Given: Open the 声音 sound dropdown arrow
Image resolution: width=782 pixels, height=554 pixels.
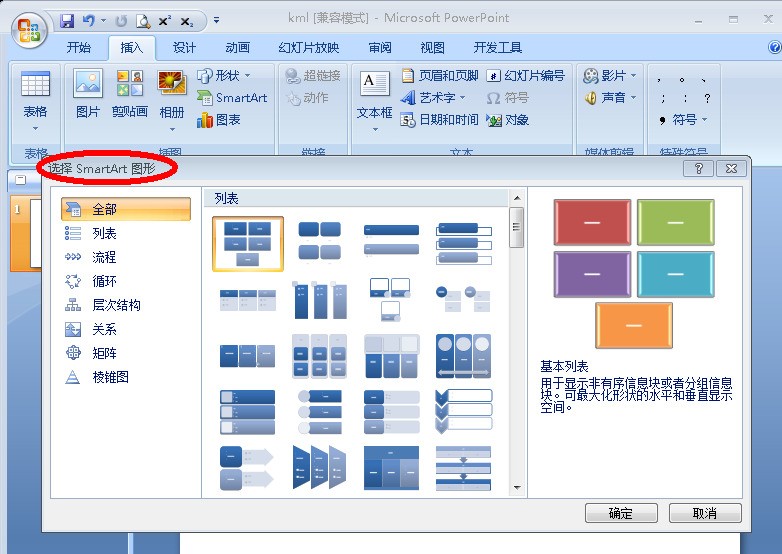Looking at the screenshot, I should point(634,97).
